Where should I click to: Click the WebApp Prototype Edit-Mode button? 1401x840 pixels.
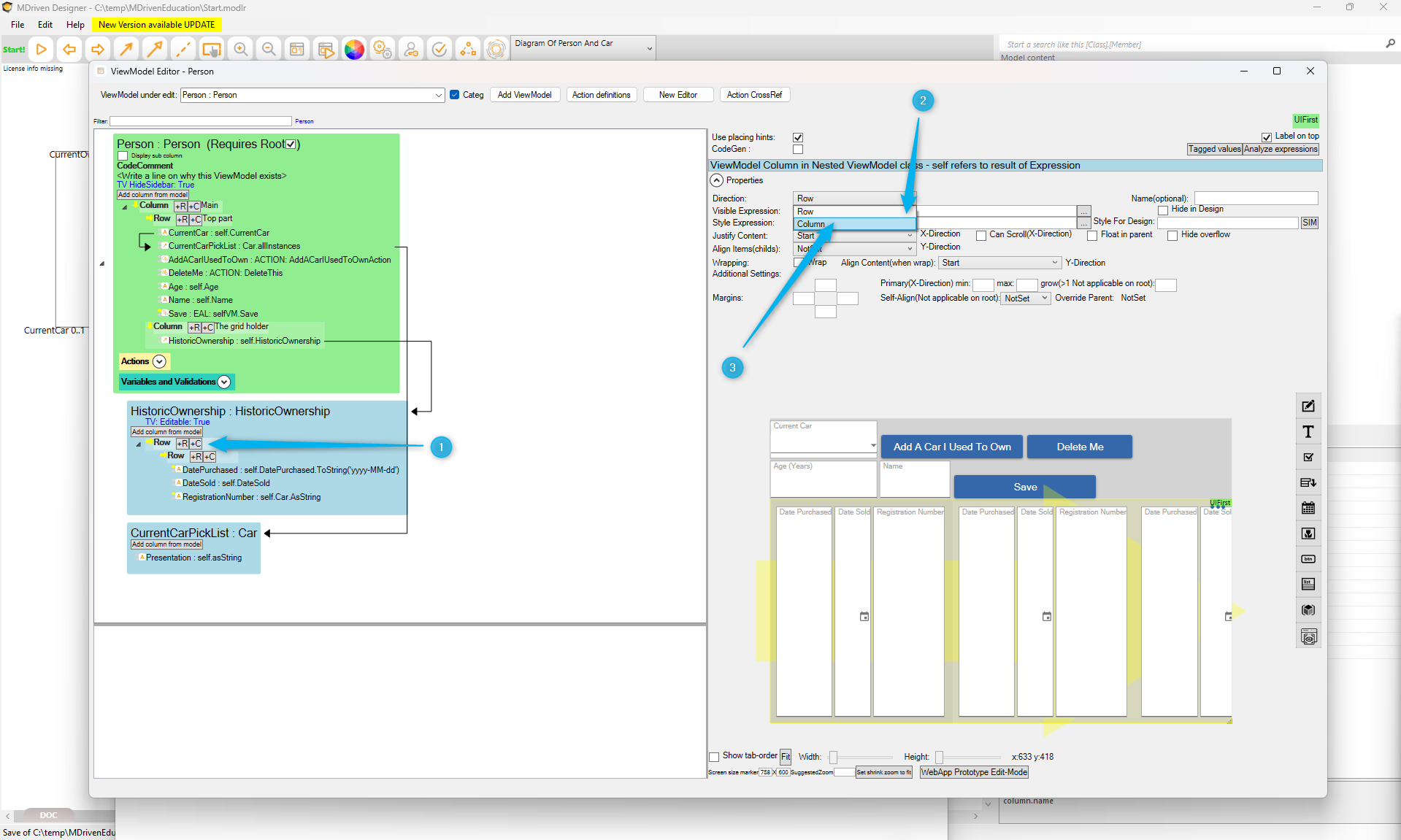(x=974, y=772)
